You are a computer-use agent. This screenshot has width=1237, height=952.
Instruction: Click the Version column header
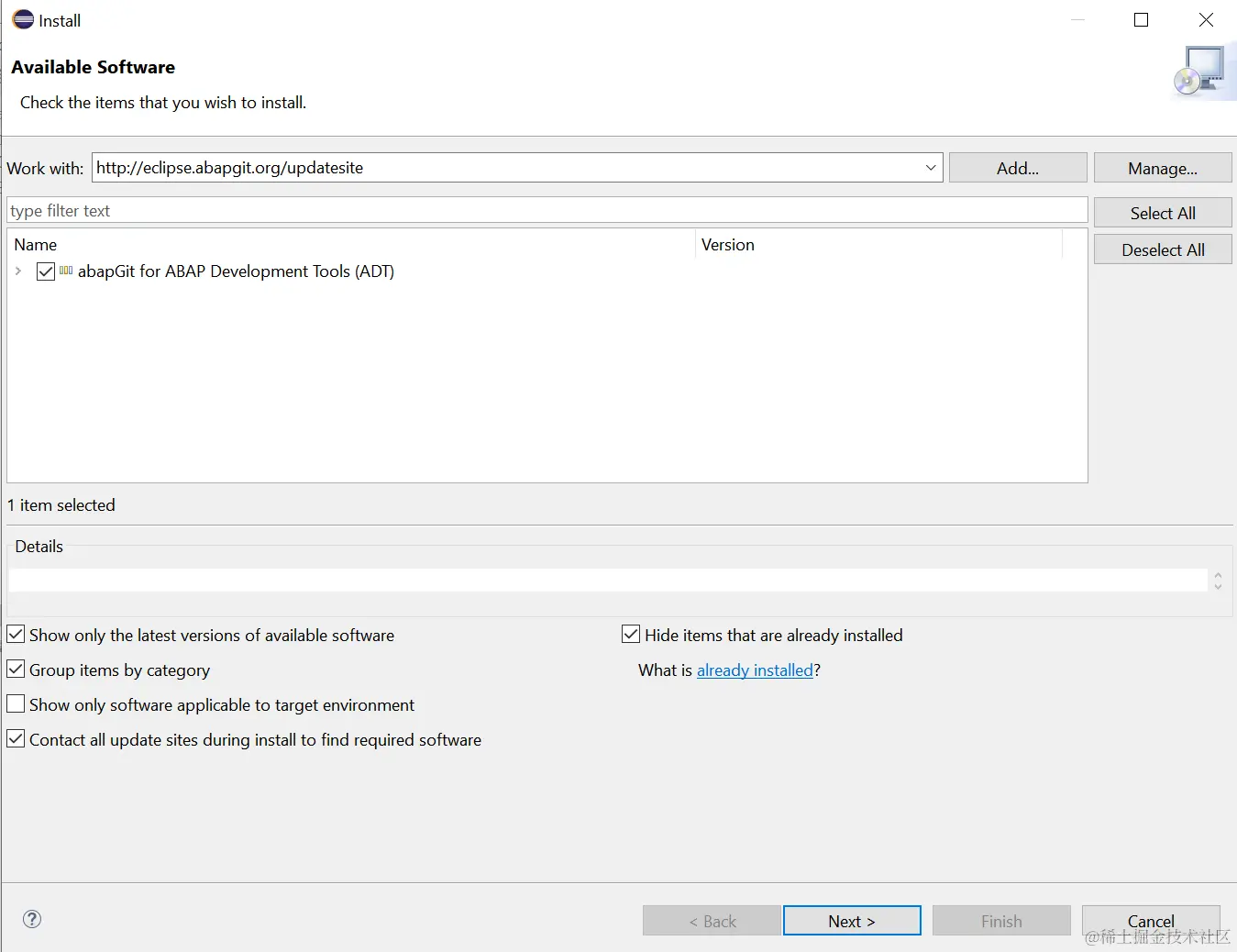(x=878, y=245)
